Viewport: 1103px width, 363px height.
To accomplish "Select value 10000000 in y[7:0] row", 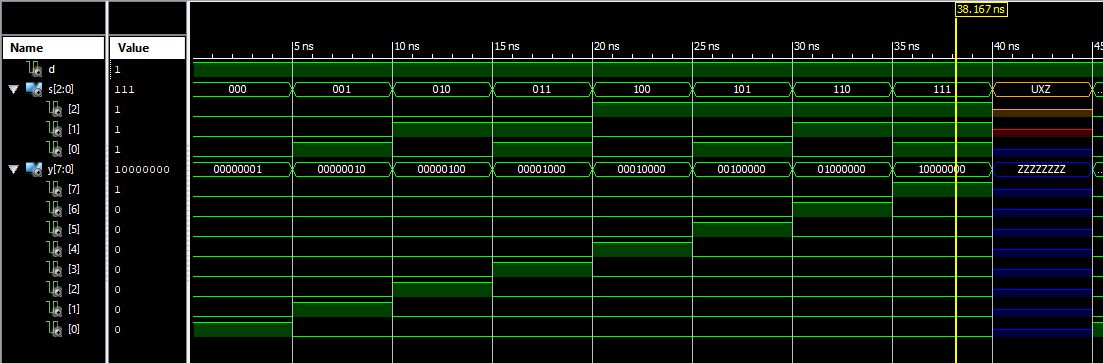I will point(141,170).
